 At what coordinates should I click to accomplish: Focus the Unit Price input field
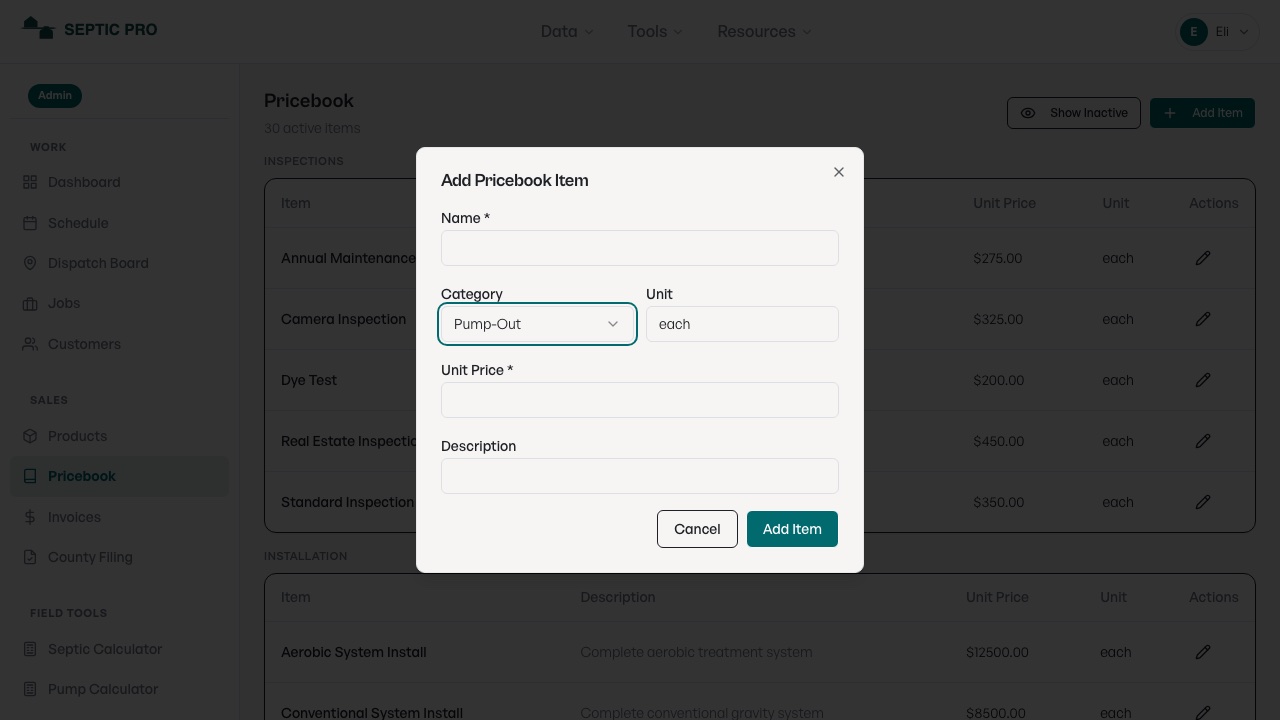(x=640, y=400)
